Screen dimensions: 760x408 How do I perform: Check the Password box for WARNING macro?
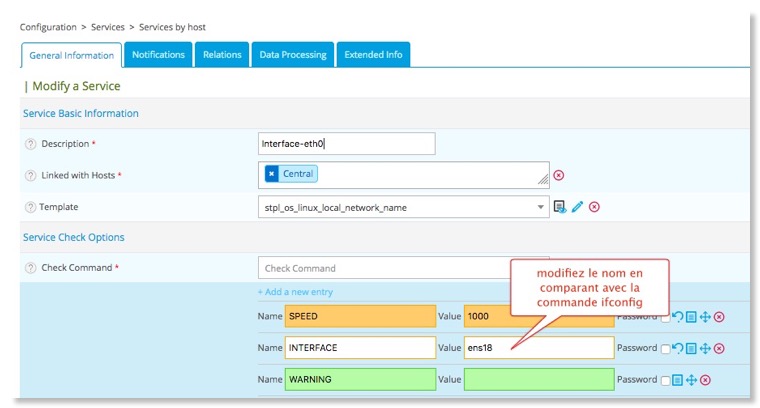(665, 380)
